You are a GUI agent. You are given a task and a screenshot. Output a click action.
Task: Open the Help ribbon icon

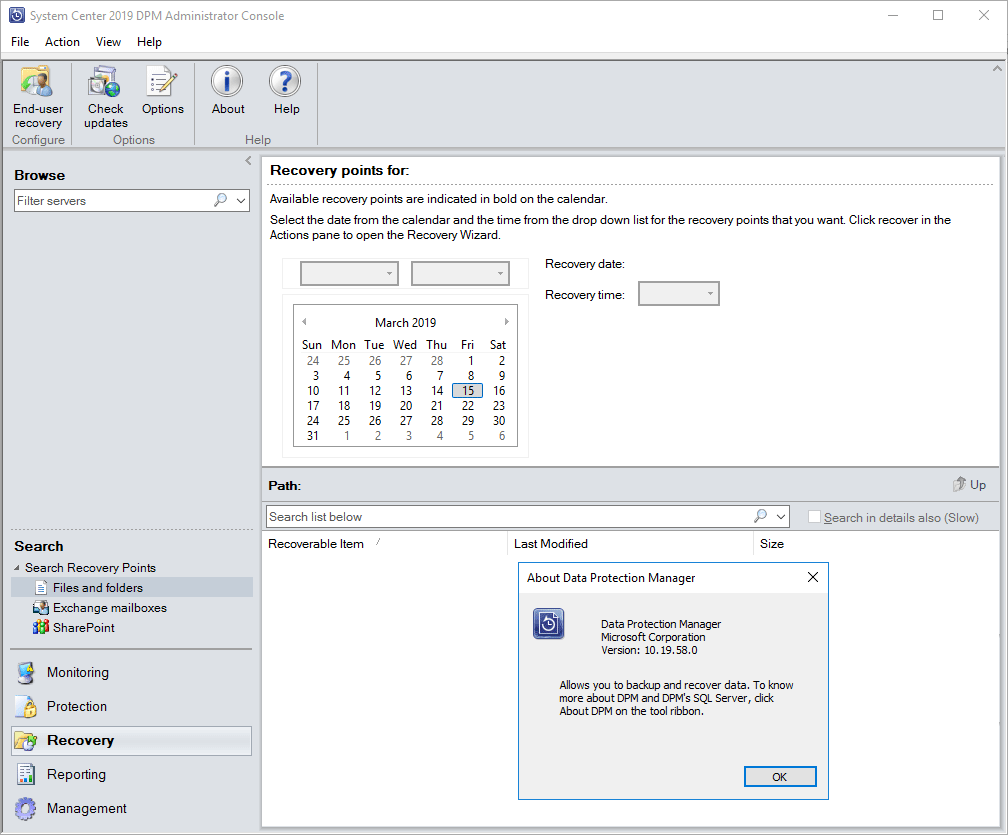click(285, 82)
